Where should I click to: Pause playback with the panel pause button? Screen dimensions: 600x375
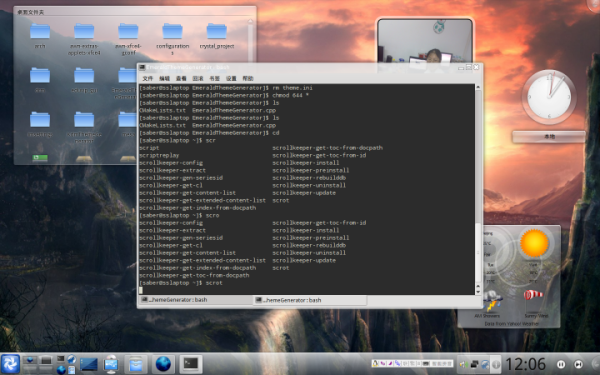[x=561, y=364]
